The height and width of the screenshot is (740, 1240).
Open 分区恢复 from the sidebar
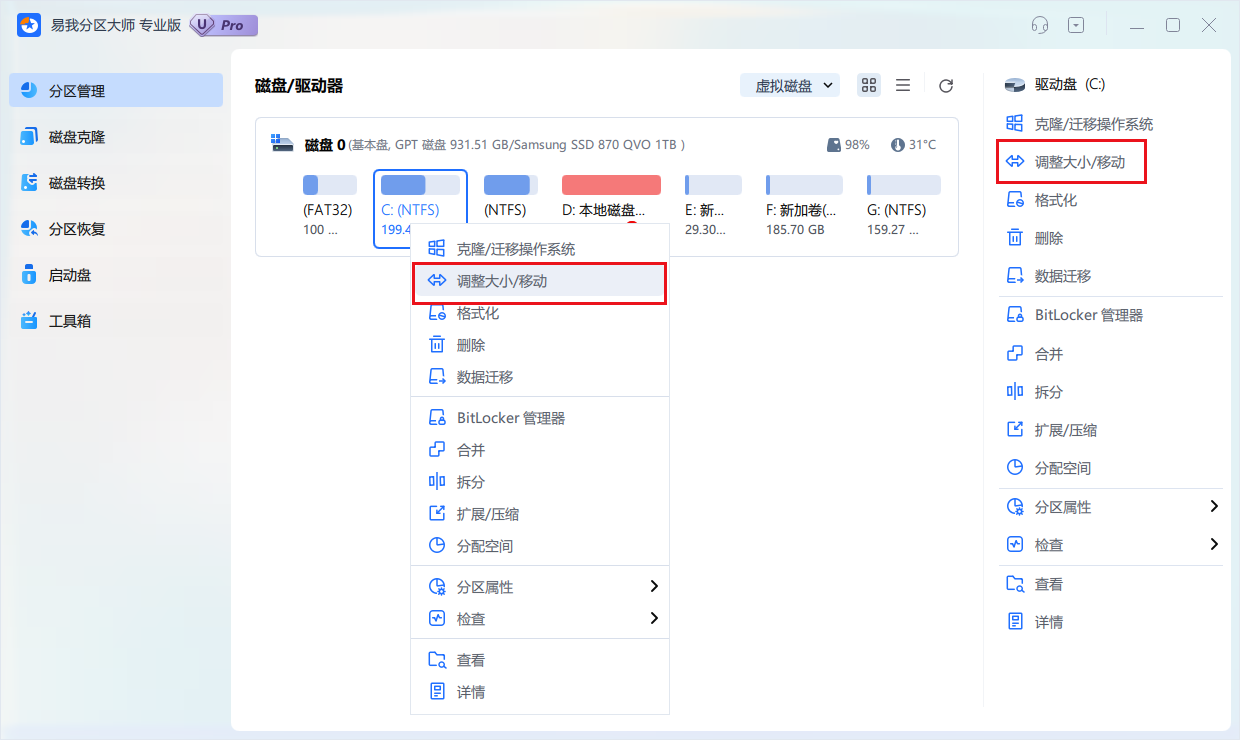(76, 228)
